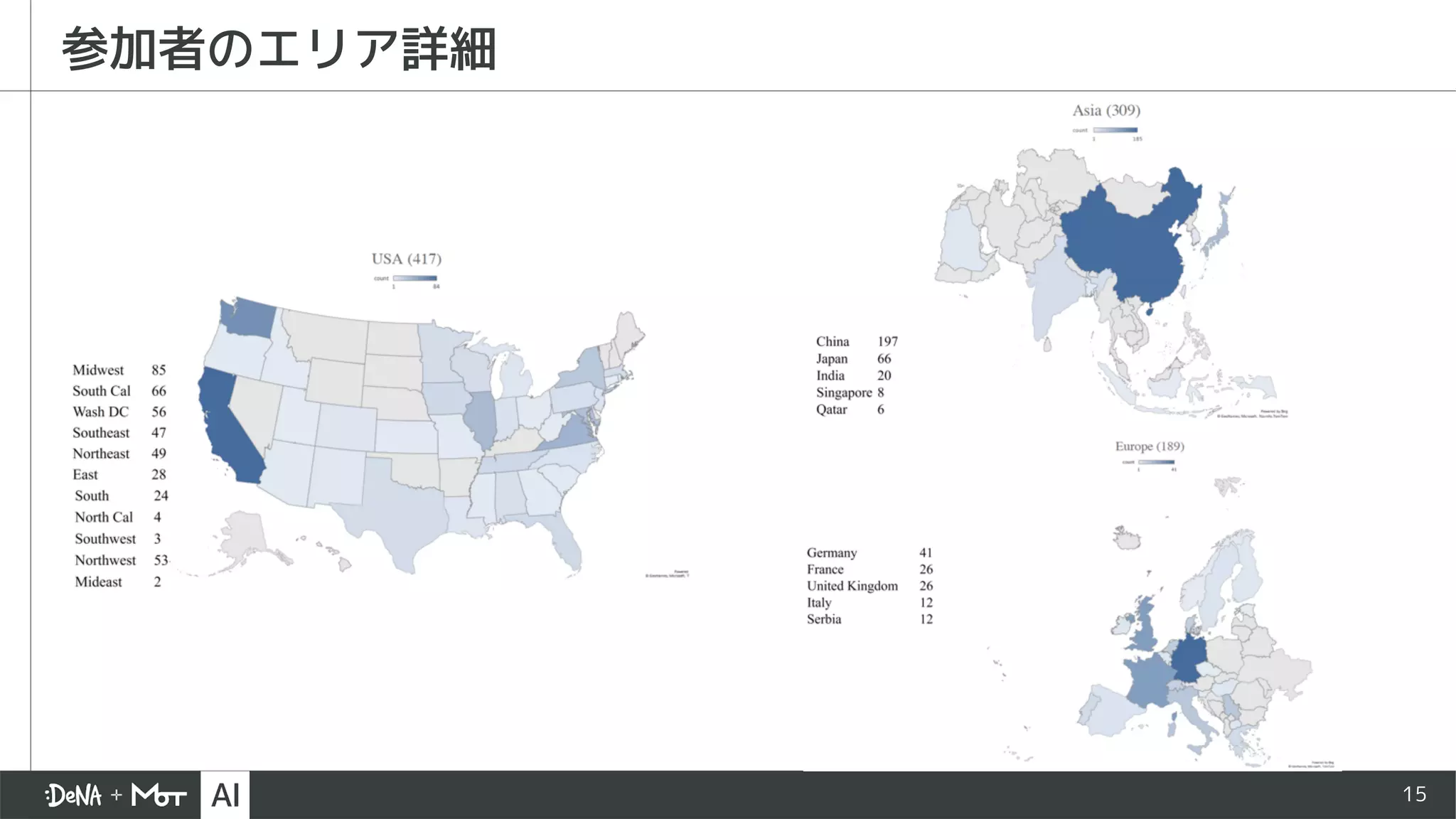The height and width of the screenshot is (819, 1456).
Task: Click the Asia (309) map title
Action: point(1106,110)
